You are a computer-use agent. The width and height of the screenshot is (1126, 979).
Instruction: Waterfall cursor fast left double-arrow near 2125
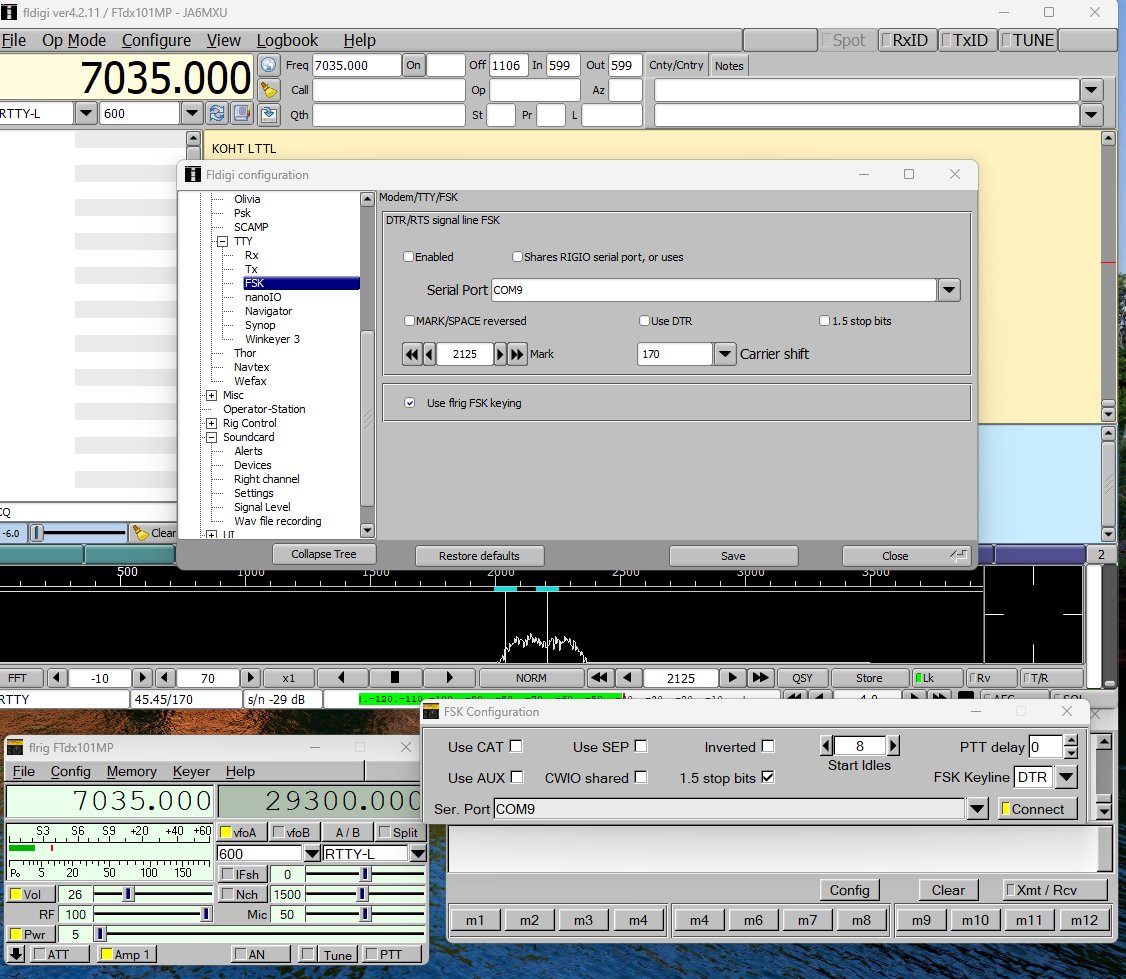click(x=599, y=677)
